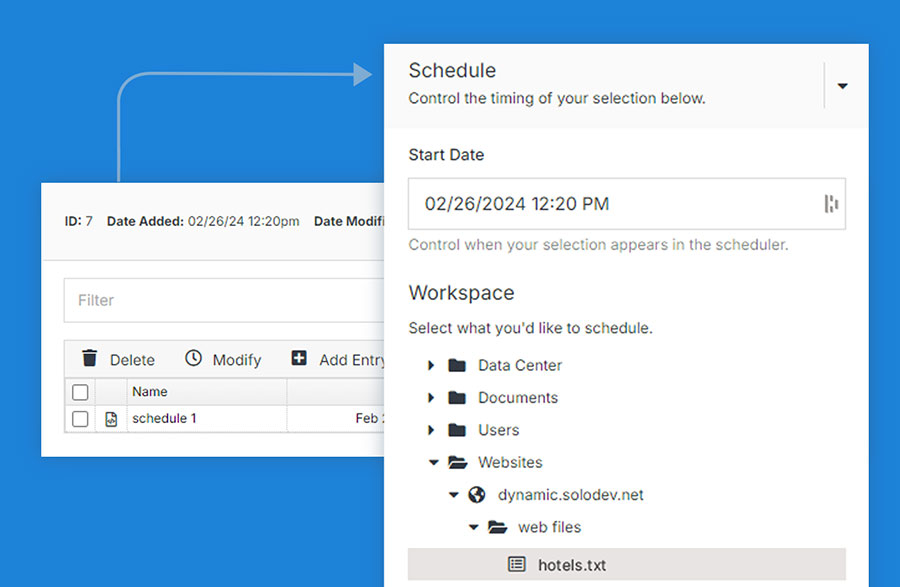
Task: Open the Schedule panel dropdown caret
Action: [842, 86]
